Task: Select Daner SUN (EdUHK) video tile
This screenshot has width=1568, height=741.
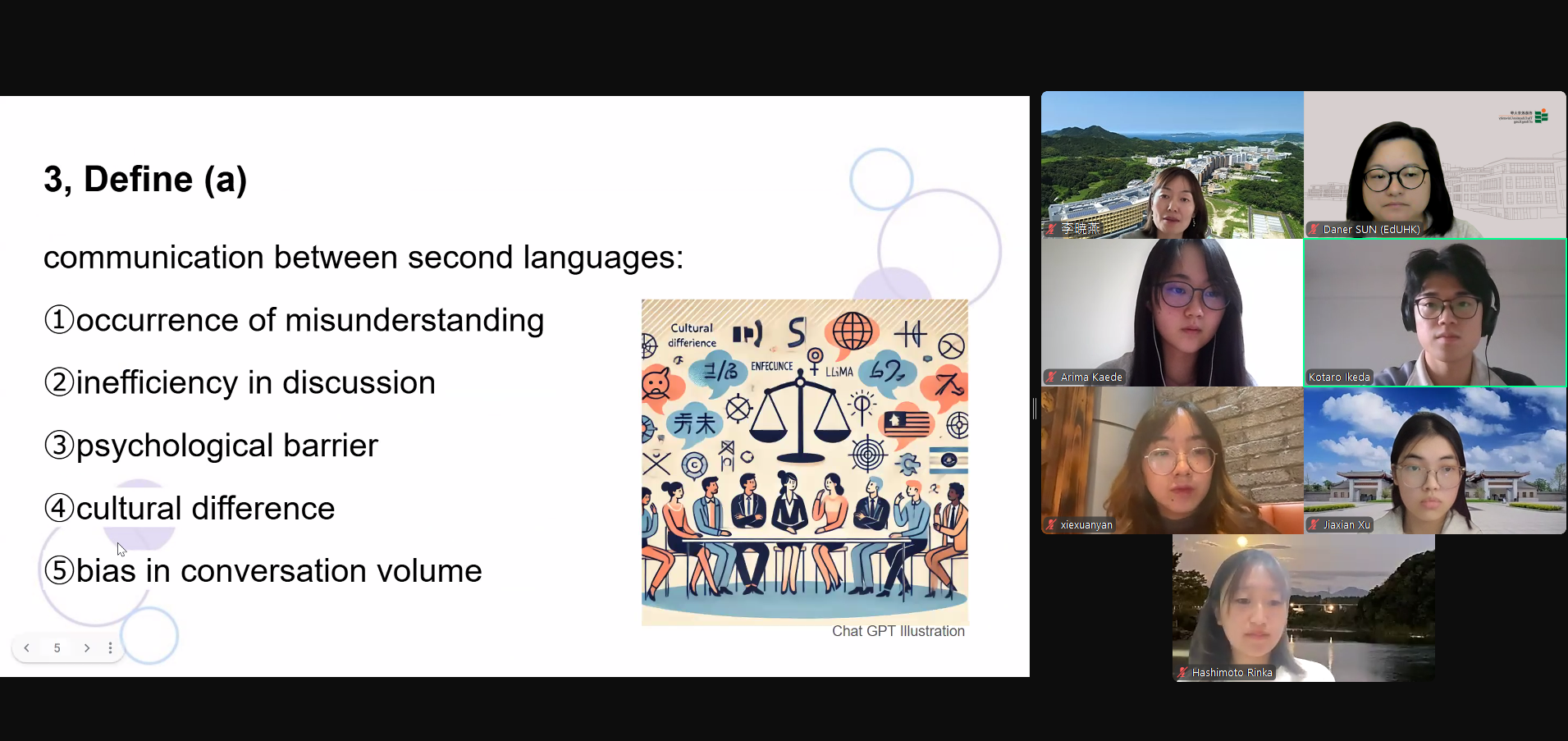Action: click(1434, 164)
